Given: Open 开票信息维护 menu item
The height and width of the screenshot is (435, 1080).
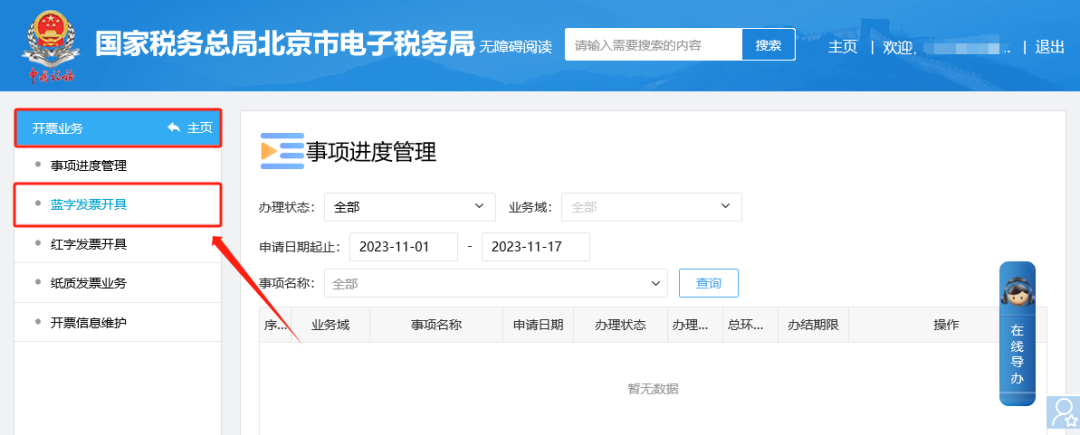Looking at the screenshot, I should tap(89, 322).
